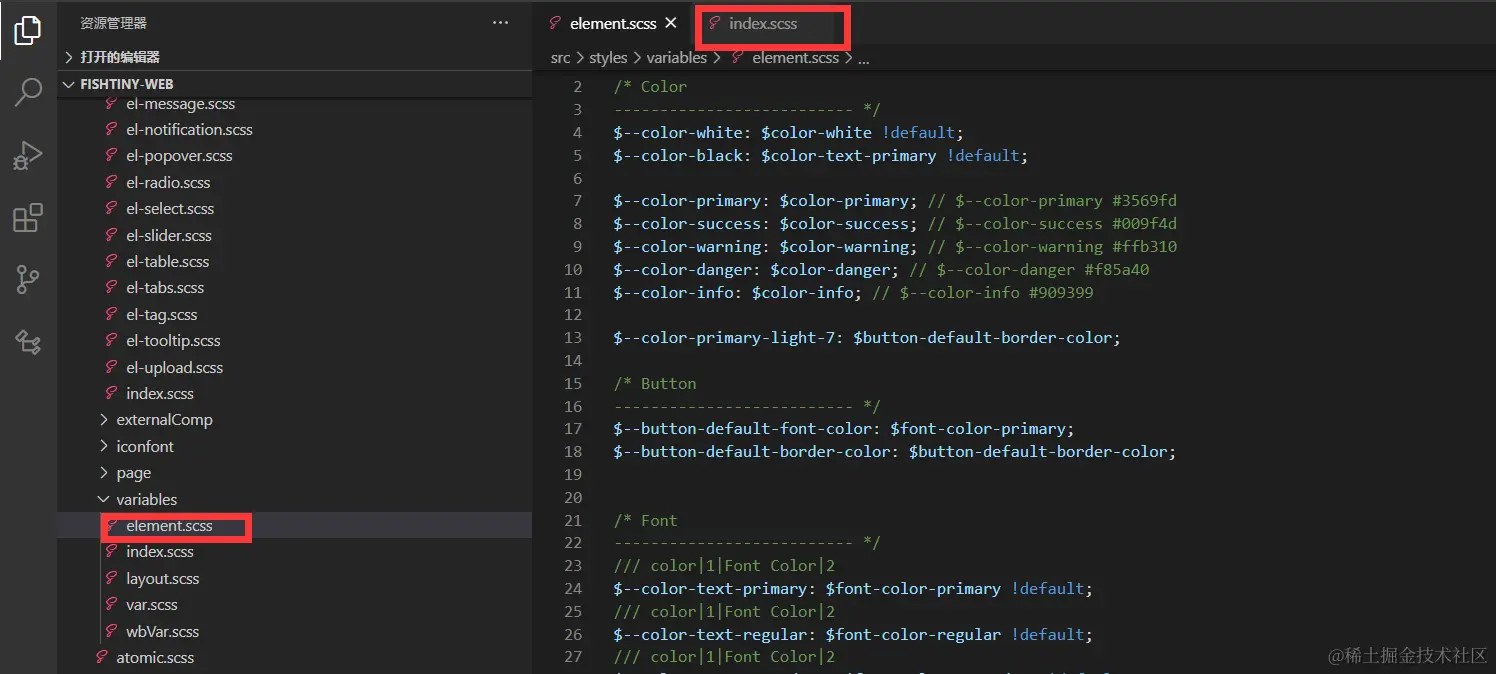Click "$--color-primary-light-7" on line 13
The width and height of the screenshot is (1496, 674).
click(x=729, y=338)
